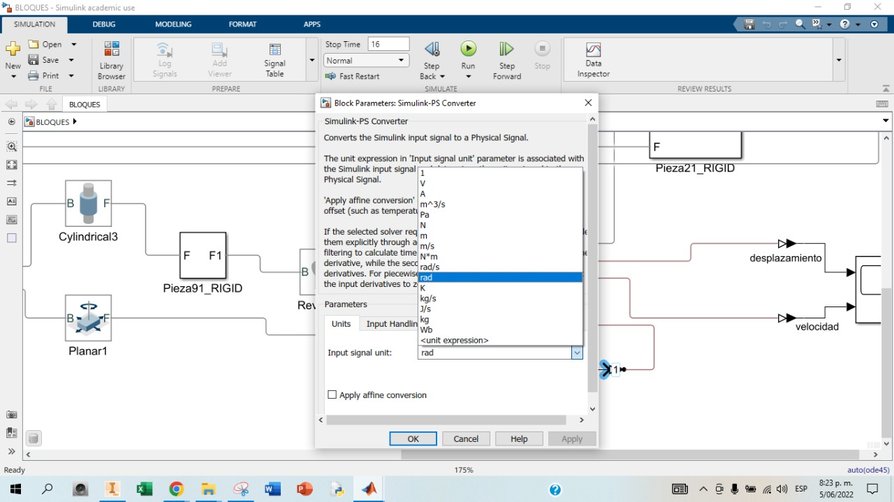The height and width of the screenshot is (502, 894).
Task: Select the Pieza21_RIGID subsystem block
Action: (696, 145)
